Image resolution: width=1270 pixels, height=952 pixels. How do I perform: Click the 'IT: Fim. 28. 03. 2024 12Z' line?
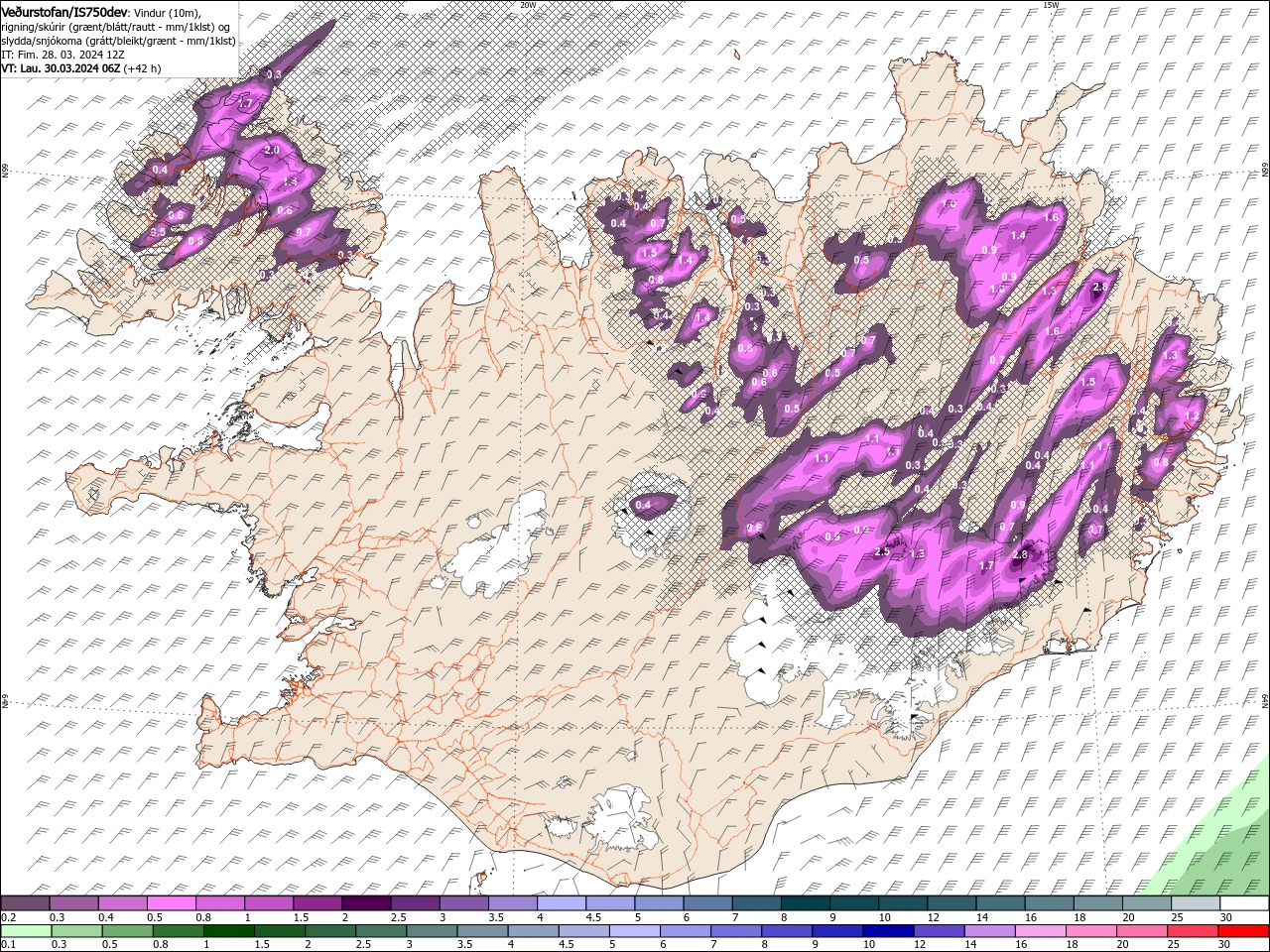click(x=62, y=55)
